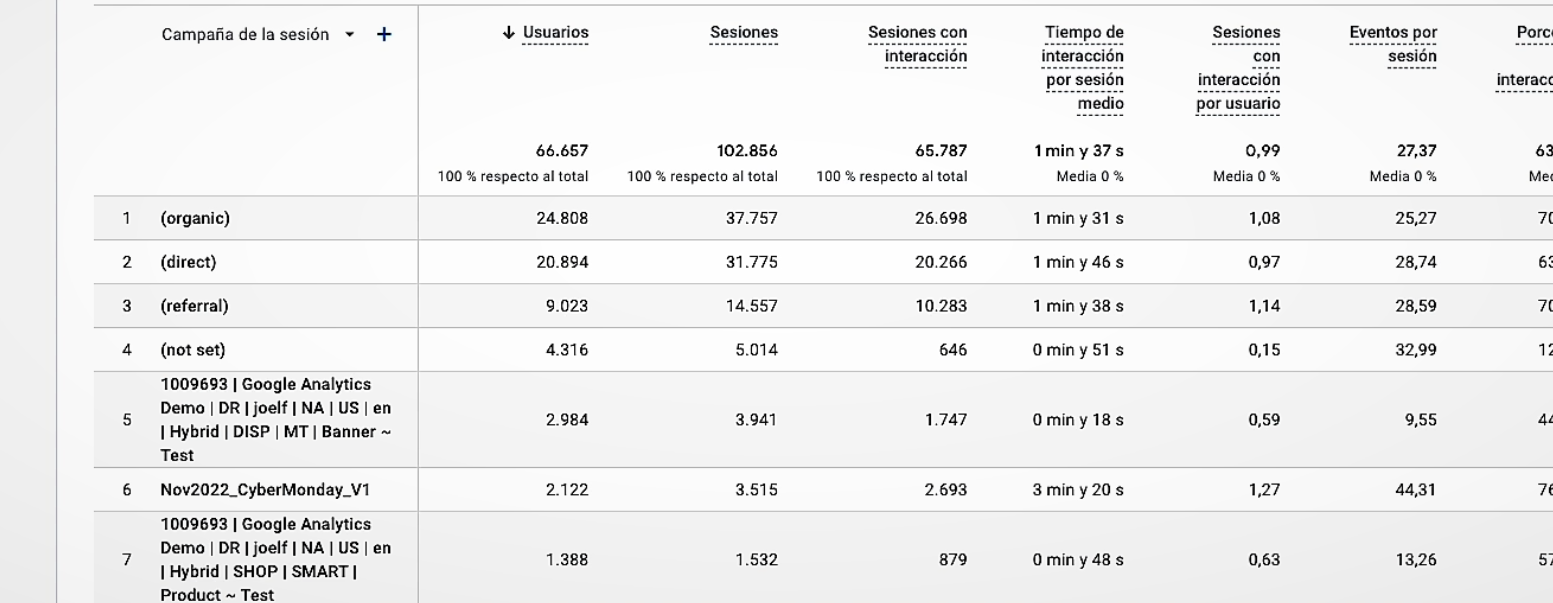Sort by Eventos por sesión column
1553x603 pixels.
pos(1393,45)
